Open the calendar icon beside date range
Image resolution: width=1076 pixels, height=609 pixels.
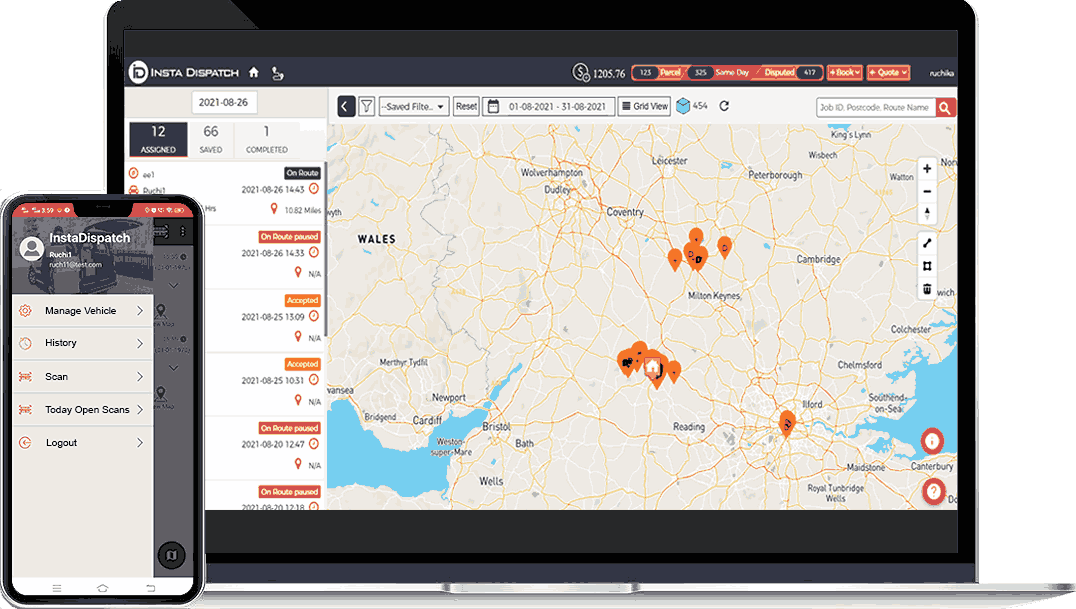pyautogui.click(x=493, y=106)
